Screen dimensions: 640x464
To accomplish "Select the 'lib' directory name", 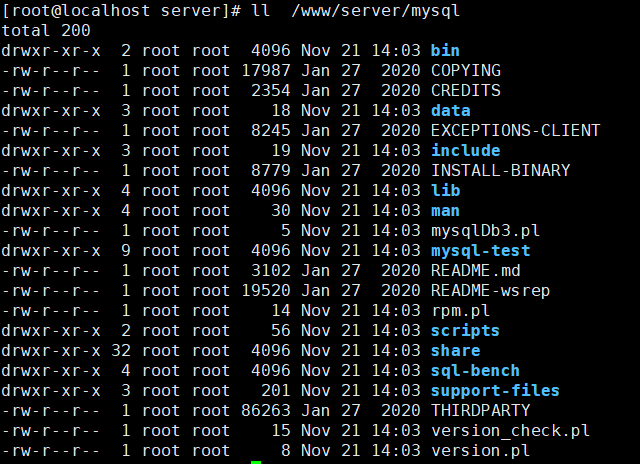I will click(445, 191).
